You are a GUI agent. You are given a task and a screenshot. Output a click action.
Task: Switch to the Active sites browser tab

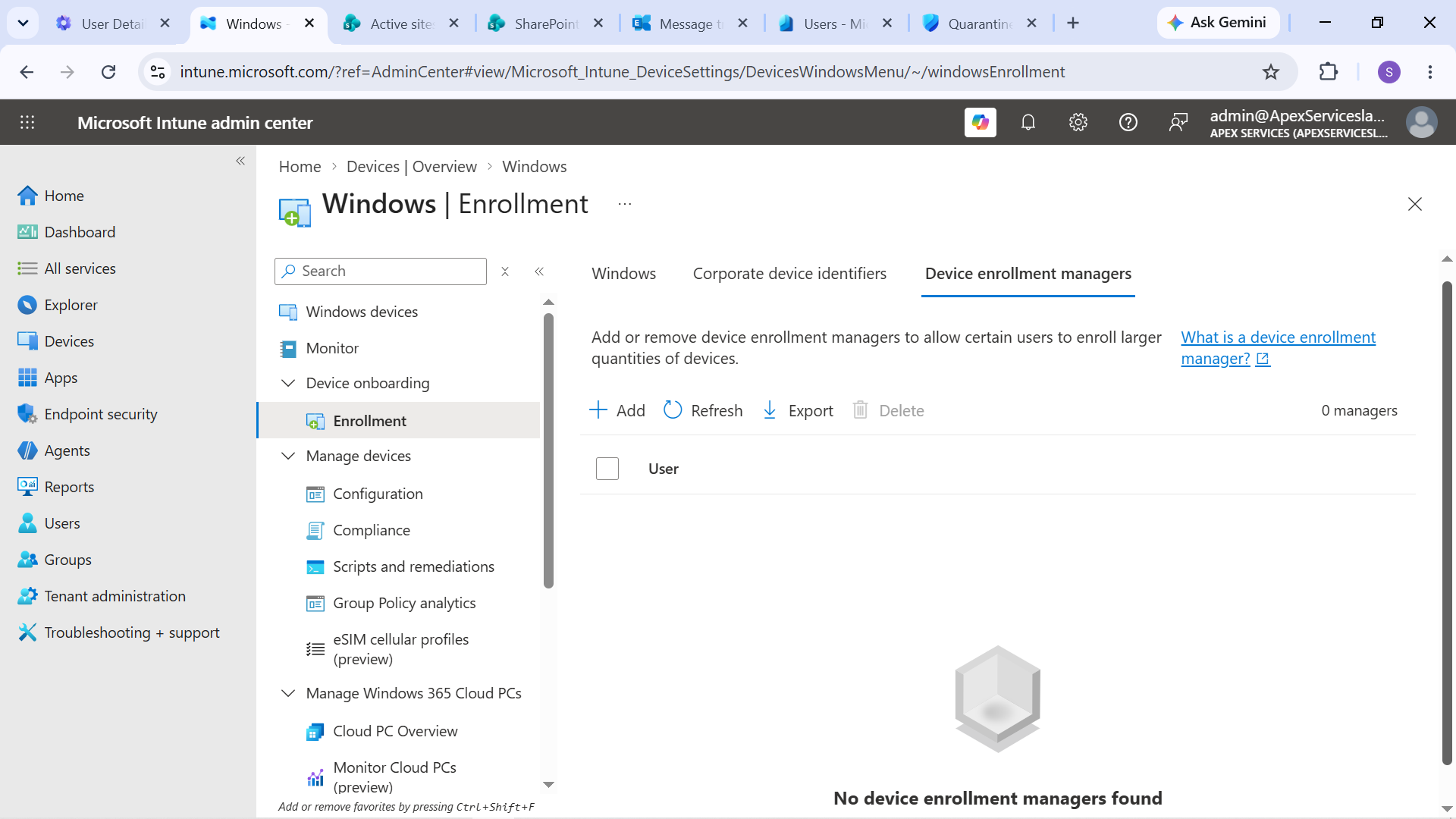tap(401, 24)
